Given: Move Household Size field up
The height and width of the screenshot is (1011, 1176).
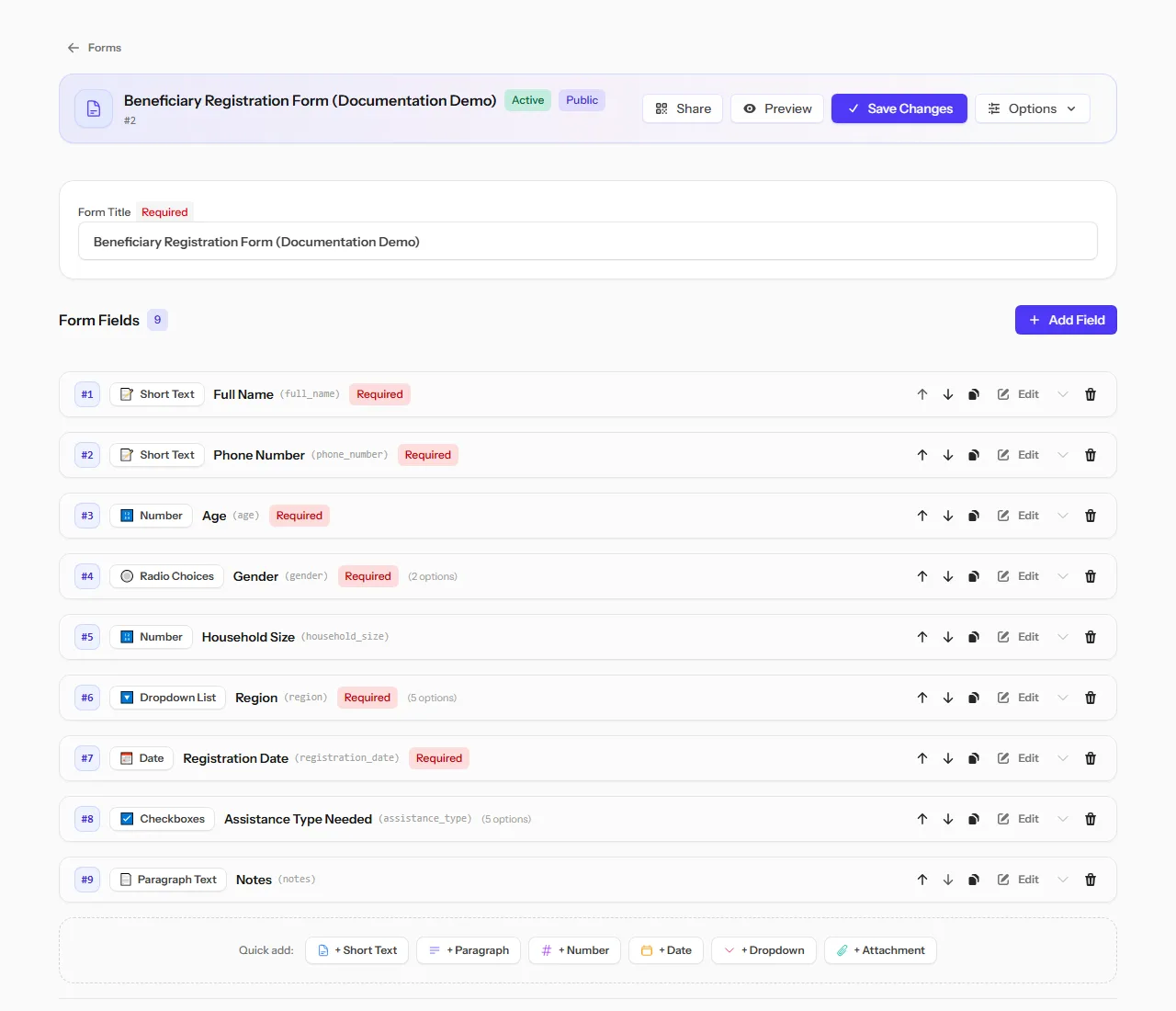Looking at the screenshot, I should click(x=922, y=637).
